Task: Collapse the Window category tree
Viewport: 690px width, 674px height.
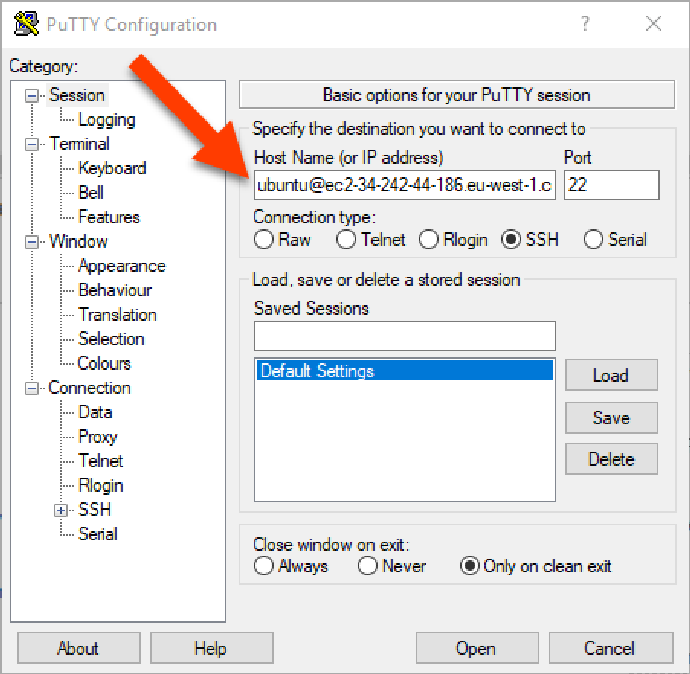Action: point(33,242)
